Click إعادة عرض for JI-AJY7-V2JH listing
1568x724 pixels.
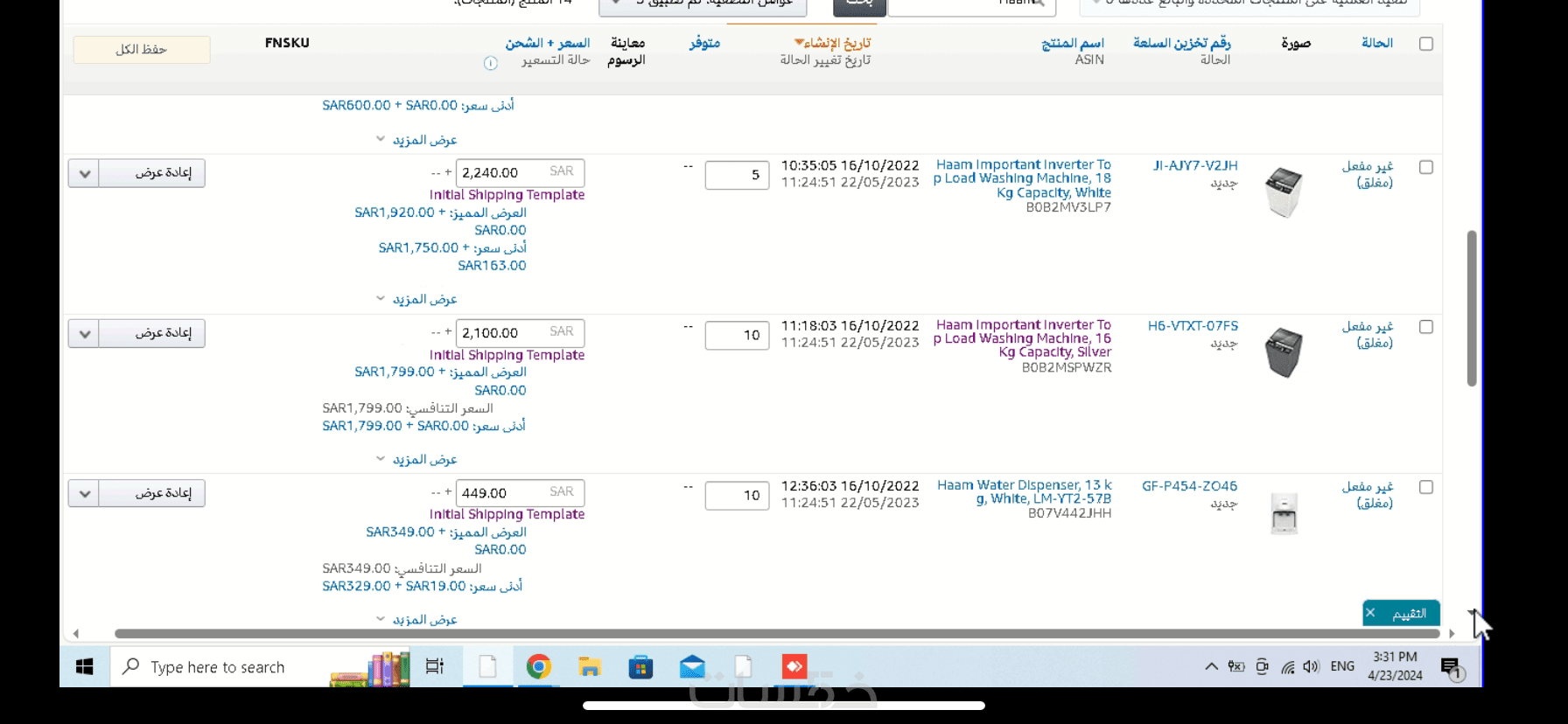click(x=152, y=173)
